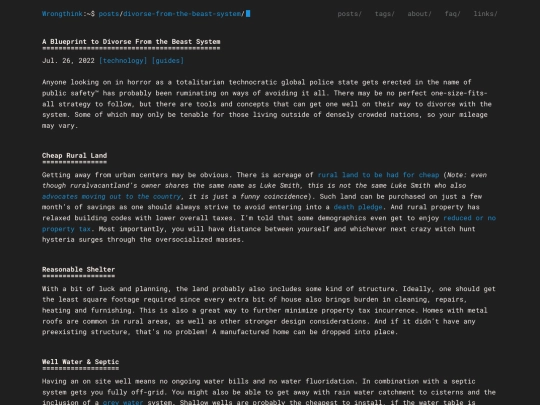Open the faq/ navigation item

point(453,14)
